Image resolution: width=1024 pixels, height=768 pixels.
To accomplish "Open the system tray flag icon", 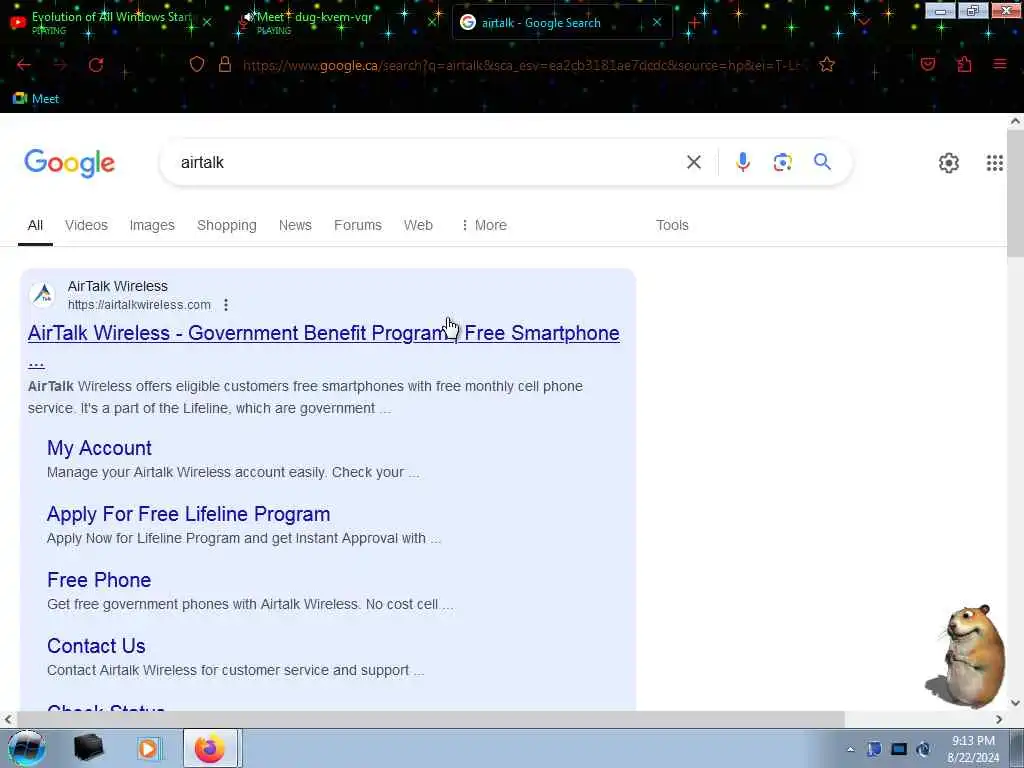I will pos(874,749).
